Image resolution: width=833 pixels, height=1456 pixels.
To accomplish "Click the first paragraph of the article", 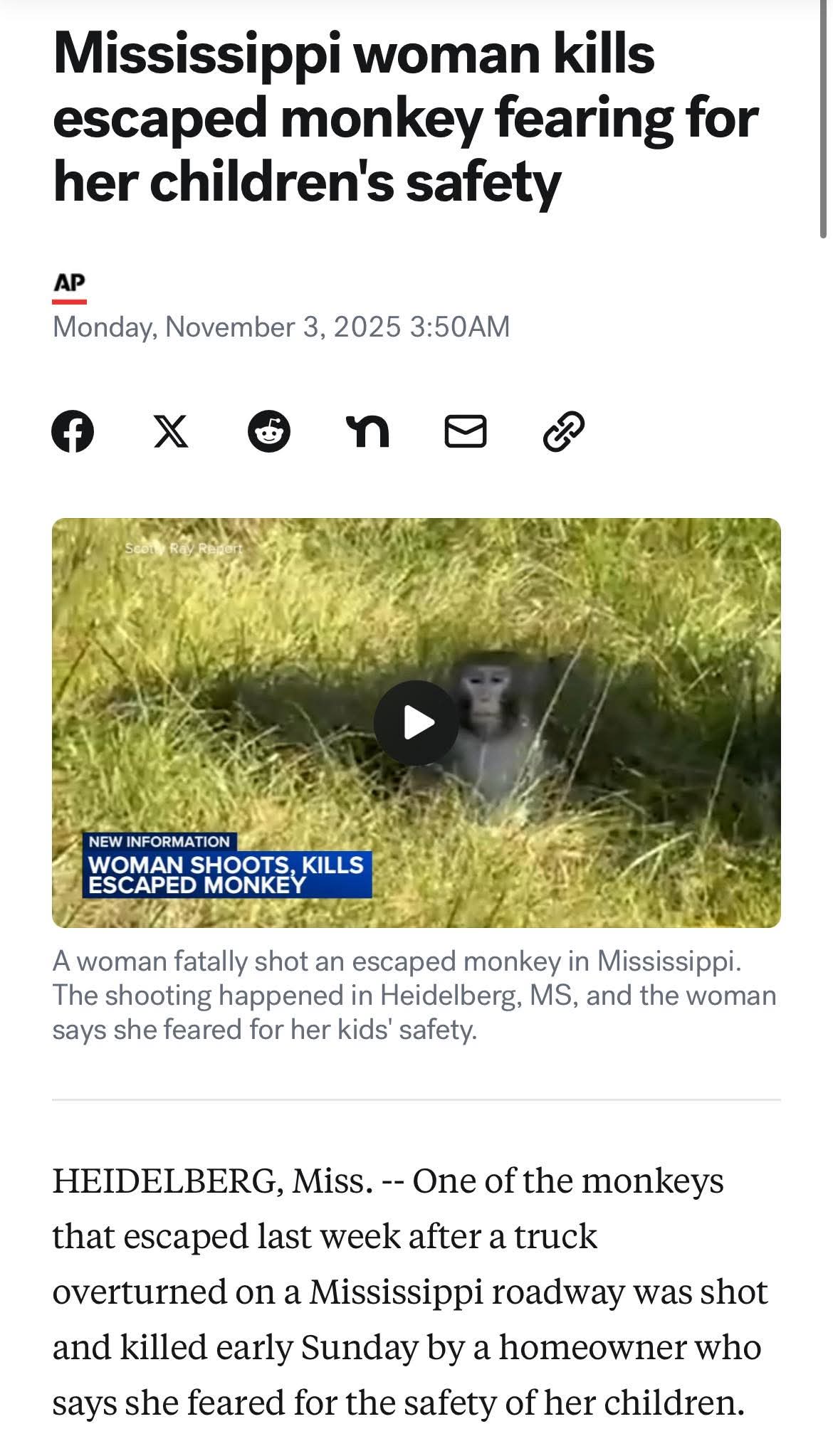I will click(410, 1292).
